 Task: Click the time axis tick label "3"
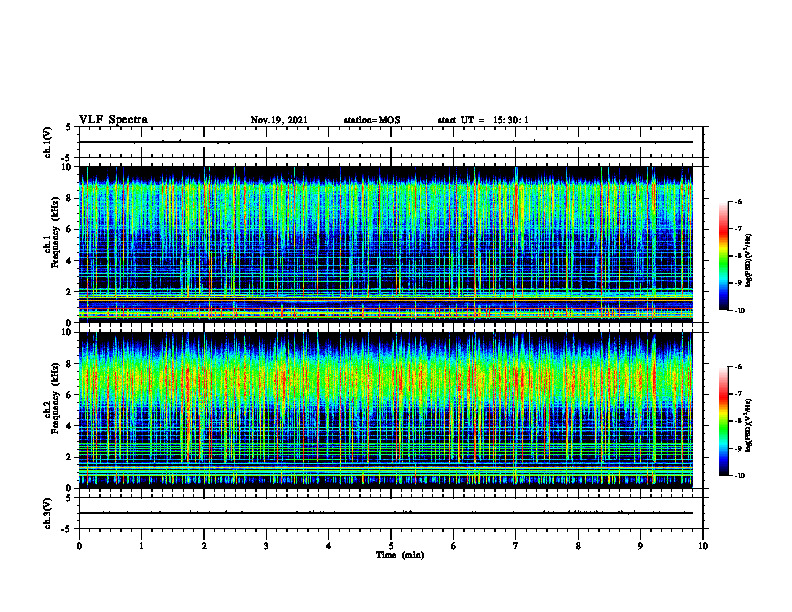click(266, 546)
